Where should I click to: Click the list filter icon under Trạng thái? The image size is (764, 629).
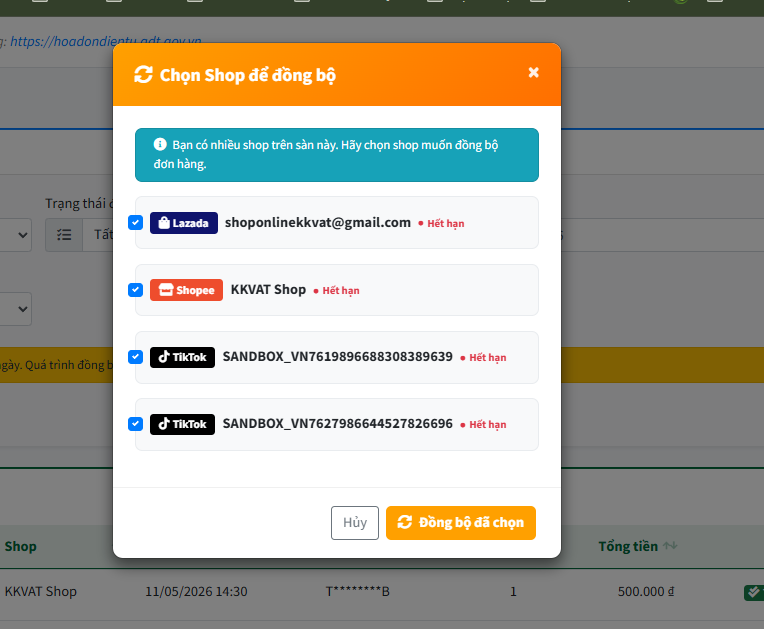pyautogui.click(x=64, y=235)
